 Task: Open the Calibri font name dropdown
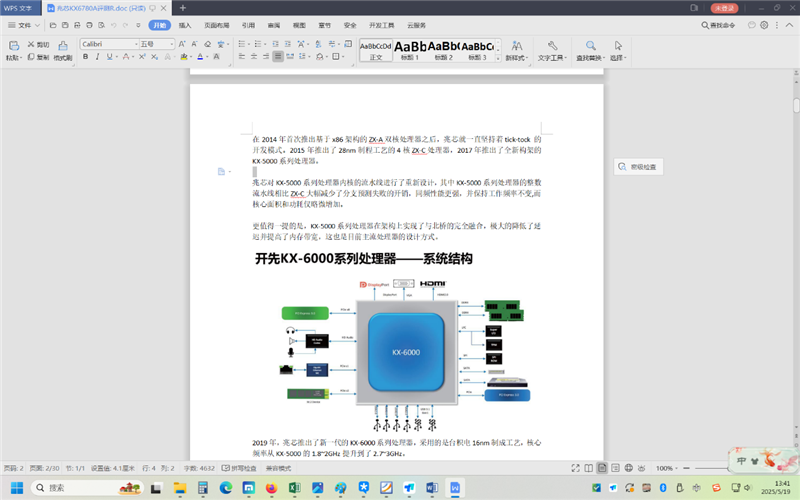pos(136,44)
